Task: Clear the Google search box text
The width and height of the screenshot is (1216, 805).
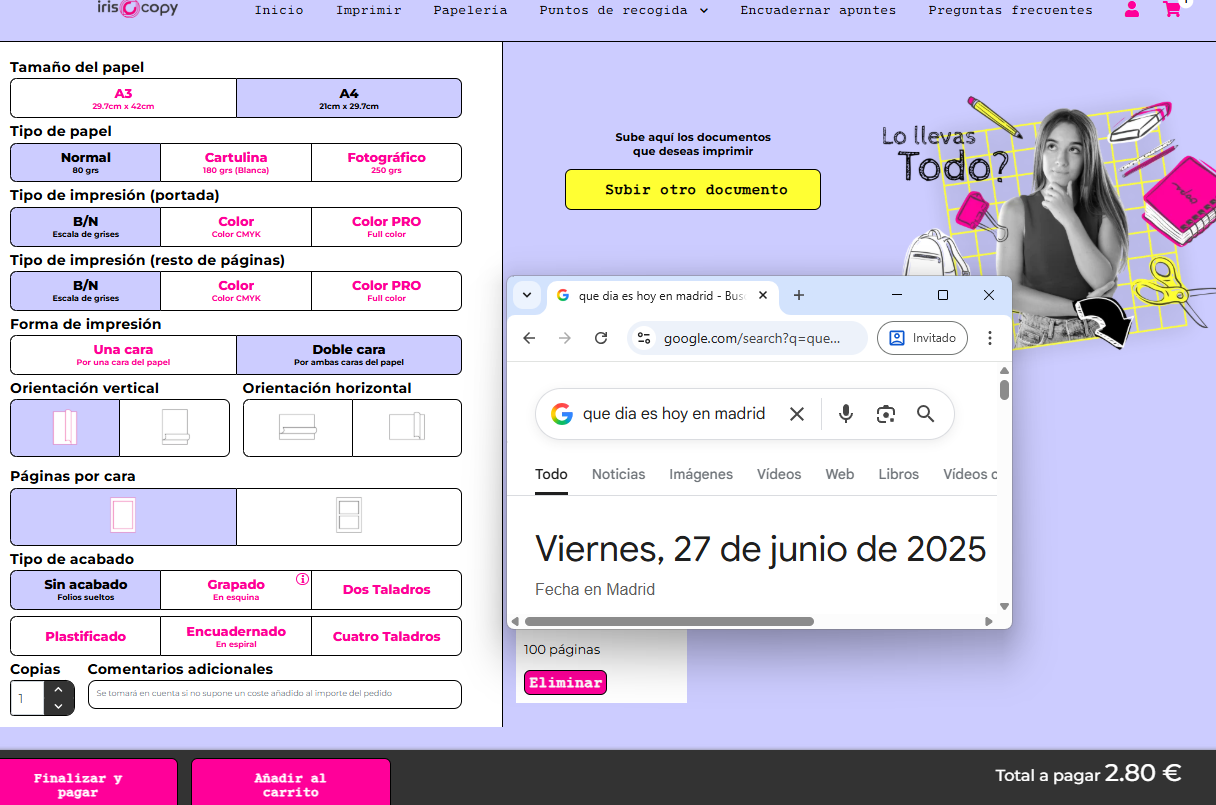Action: click(797, 414)
